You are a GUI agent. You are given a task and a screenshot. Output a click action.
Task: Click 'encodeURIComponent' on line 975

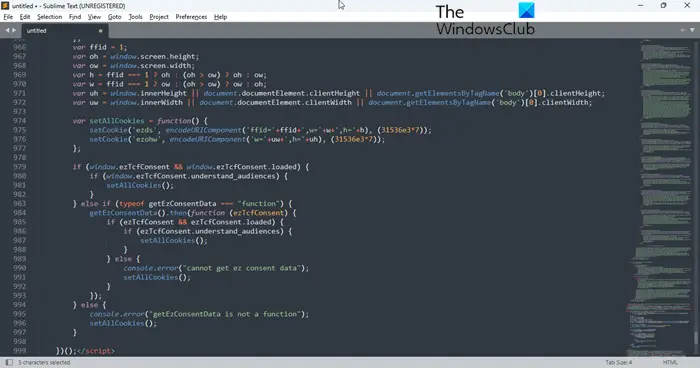(204, 130)
